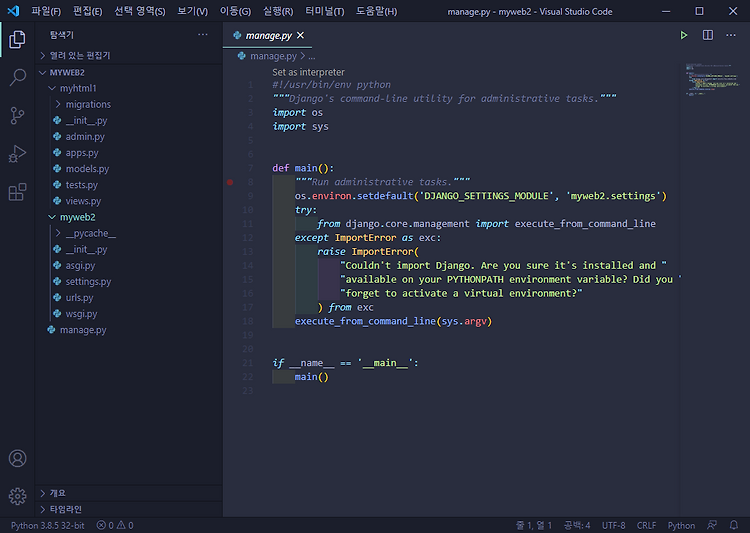Screen dimensions: 750x533
Task: Collapse the MYWEB2 workspace section
Action: pyautogui.click(x=67, y=72)
